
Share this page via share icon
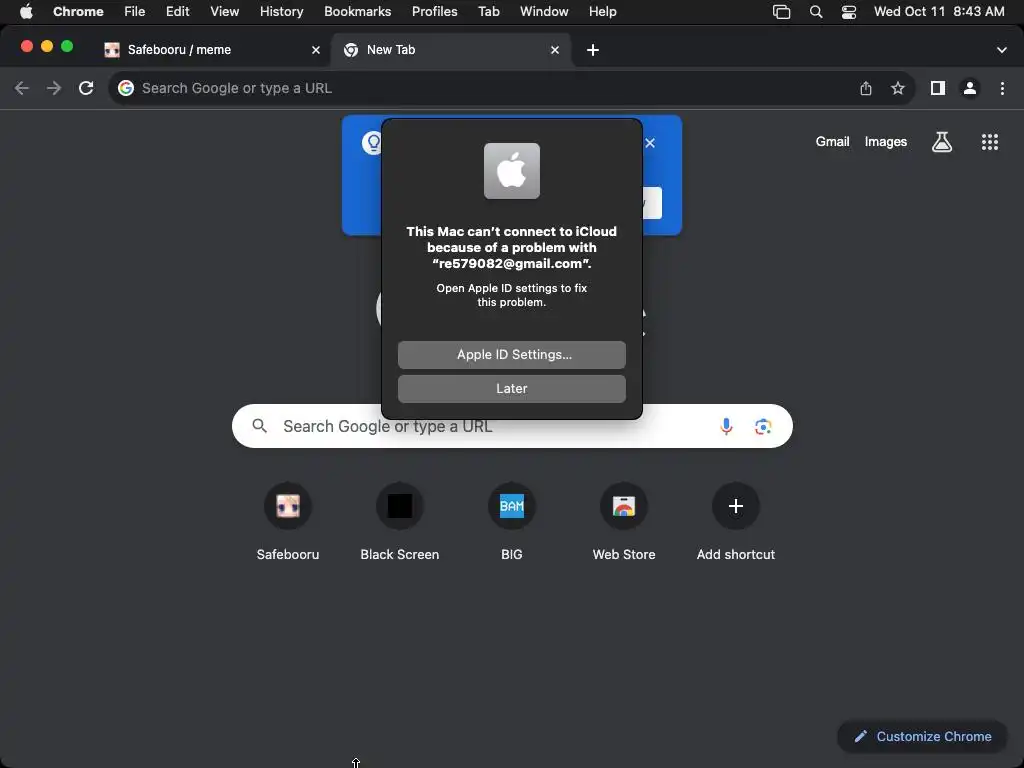tap(865, 88)
